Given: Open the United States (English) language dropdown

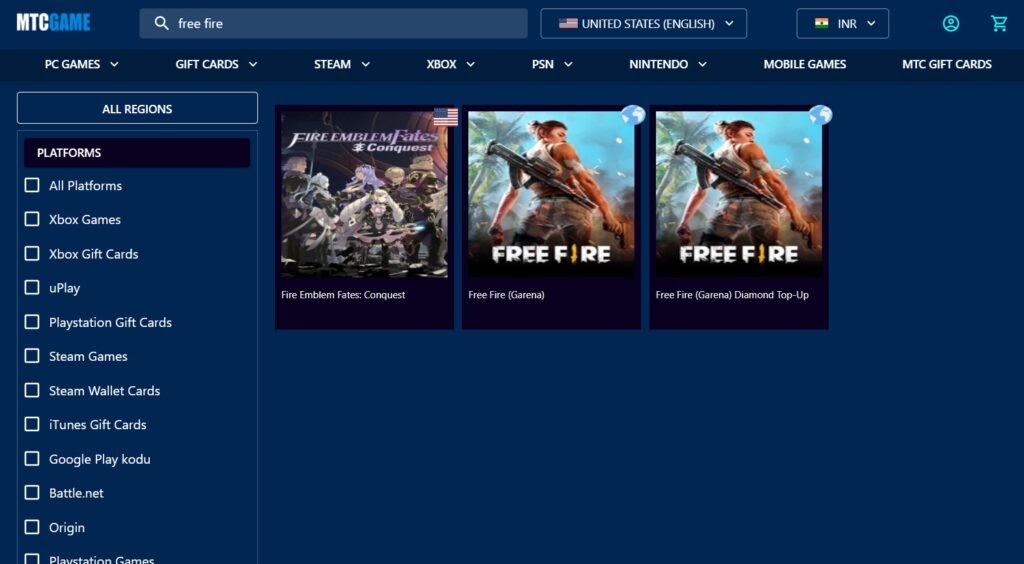Looking at the screenshot, I should pyautogui.click(x=643, y=24).
